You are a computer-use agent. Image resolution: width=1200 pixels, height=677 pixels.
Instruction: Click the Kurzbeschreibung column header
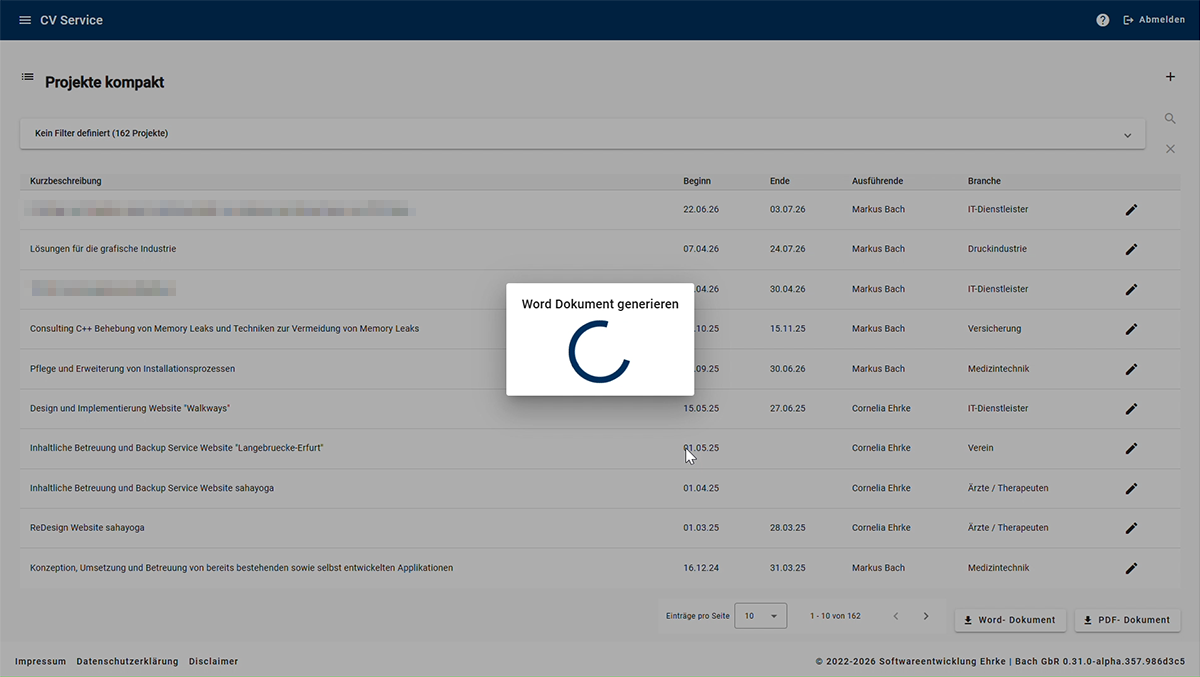pyautogui.click(x=65, y=181)
